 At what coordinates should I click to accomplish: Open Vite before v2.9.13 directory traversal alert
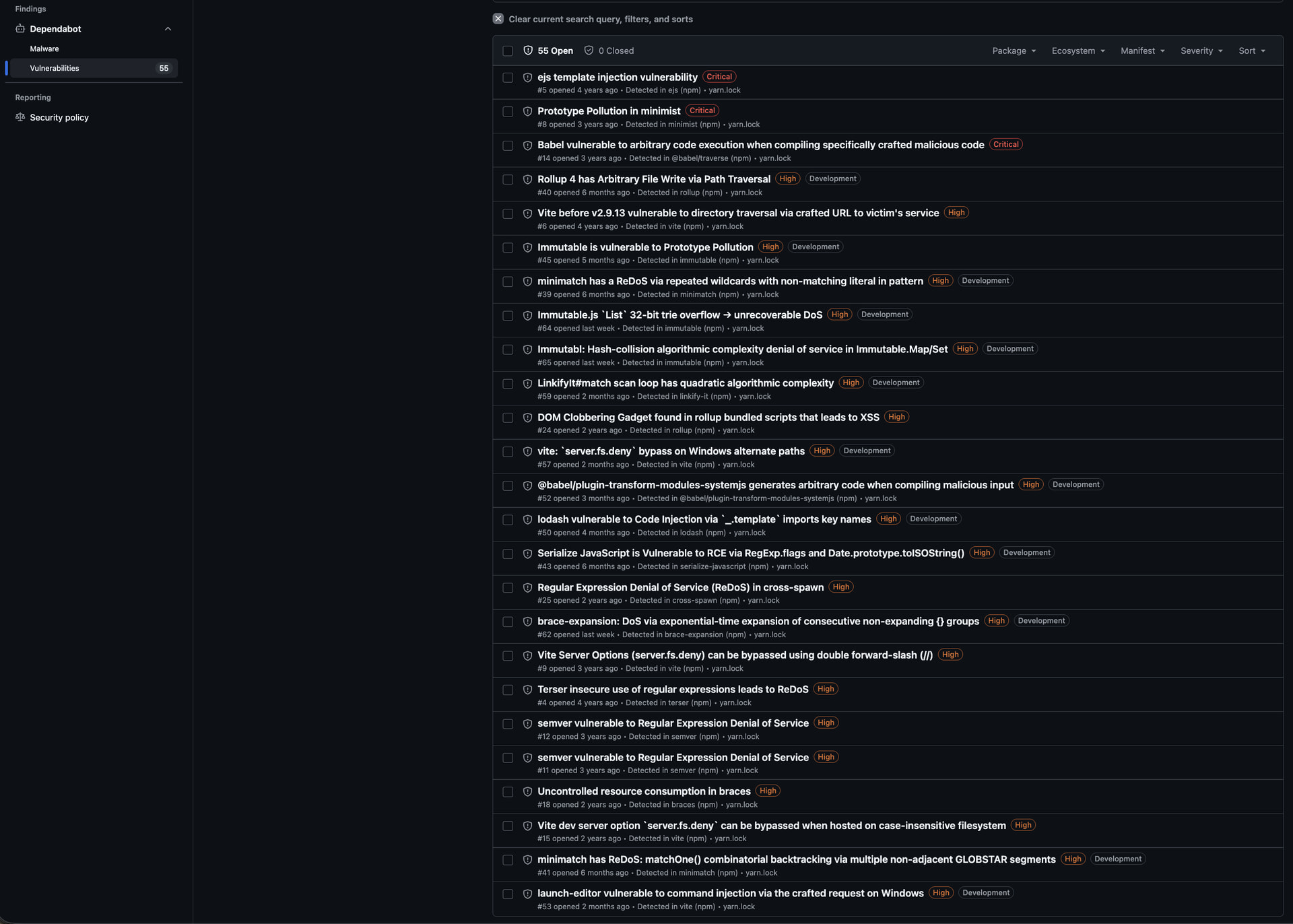[x=738, y=213]
